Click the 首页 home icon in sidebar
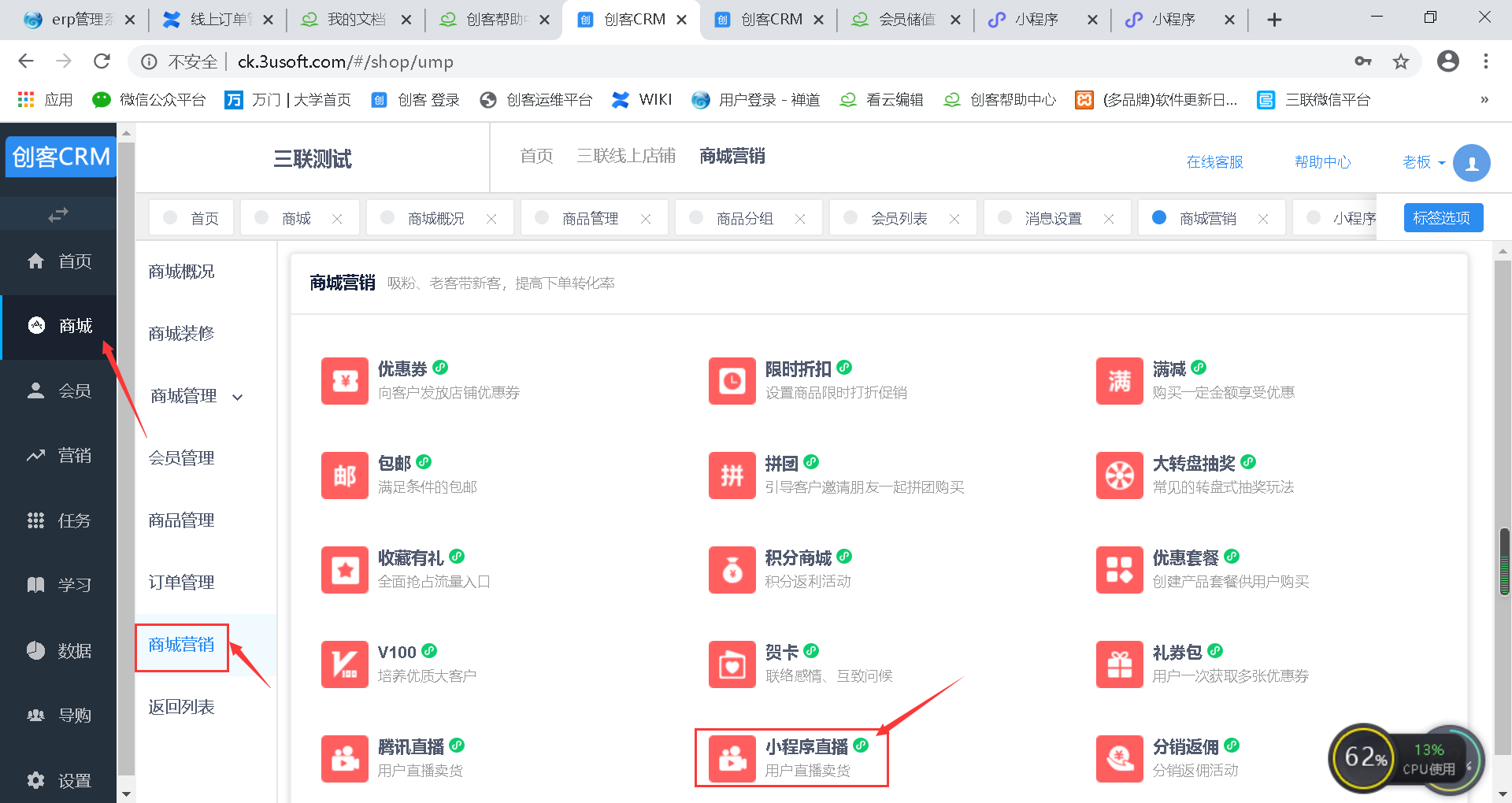 pos(35,261)
